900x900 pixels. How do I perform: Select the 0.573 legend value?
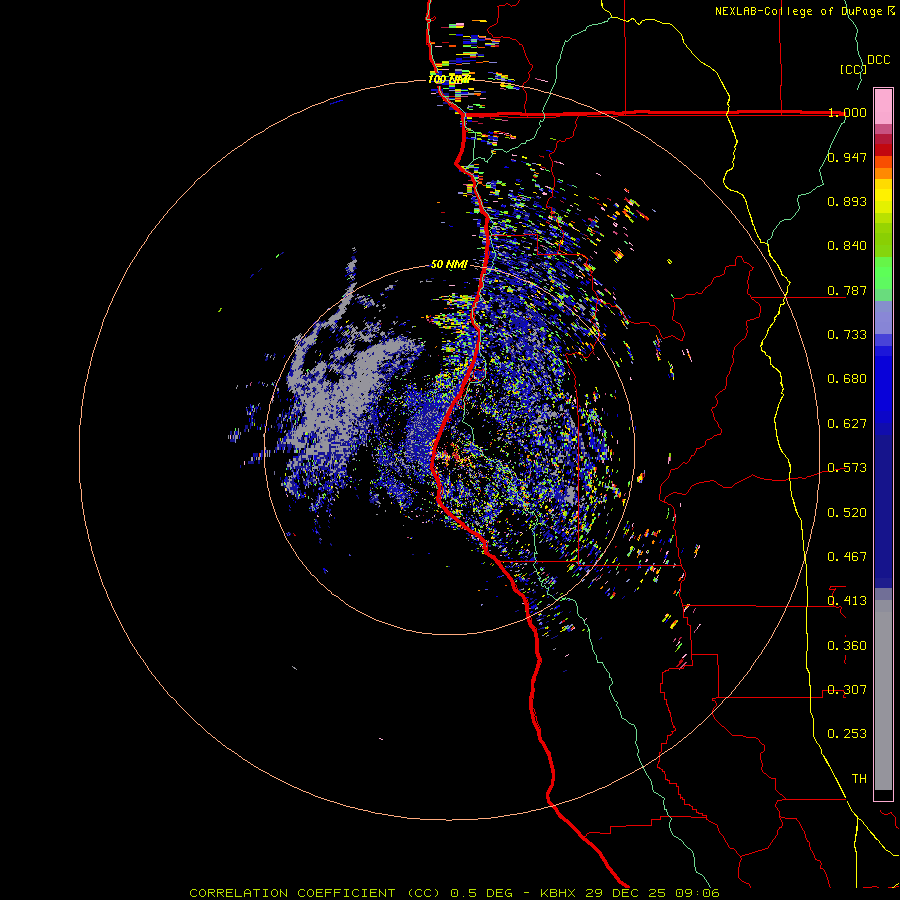click(x=847, y=468)
